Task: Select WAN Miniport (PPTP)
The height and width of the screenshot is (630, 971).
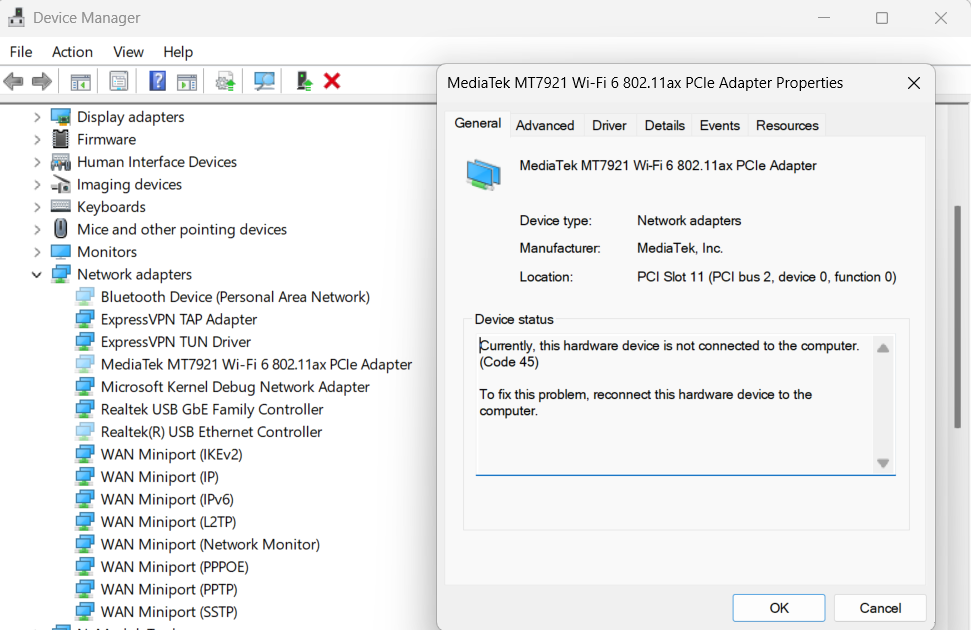Action: (169, 589)
